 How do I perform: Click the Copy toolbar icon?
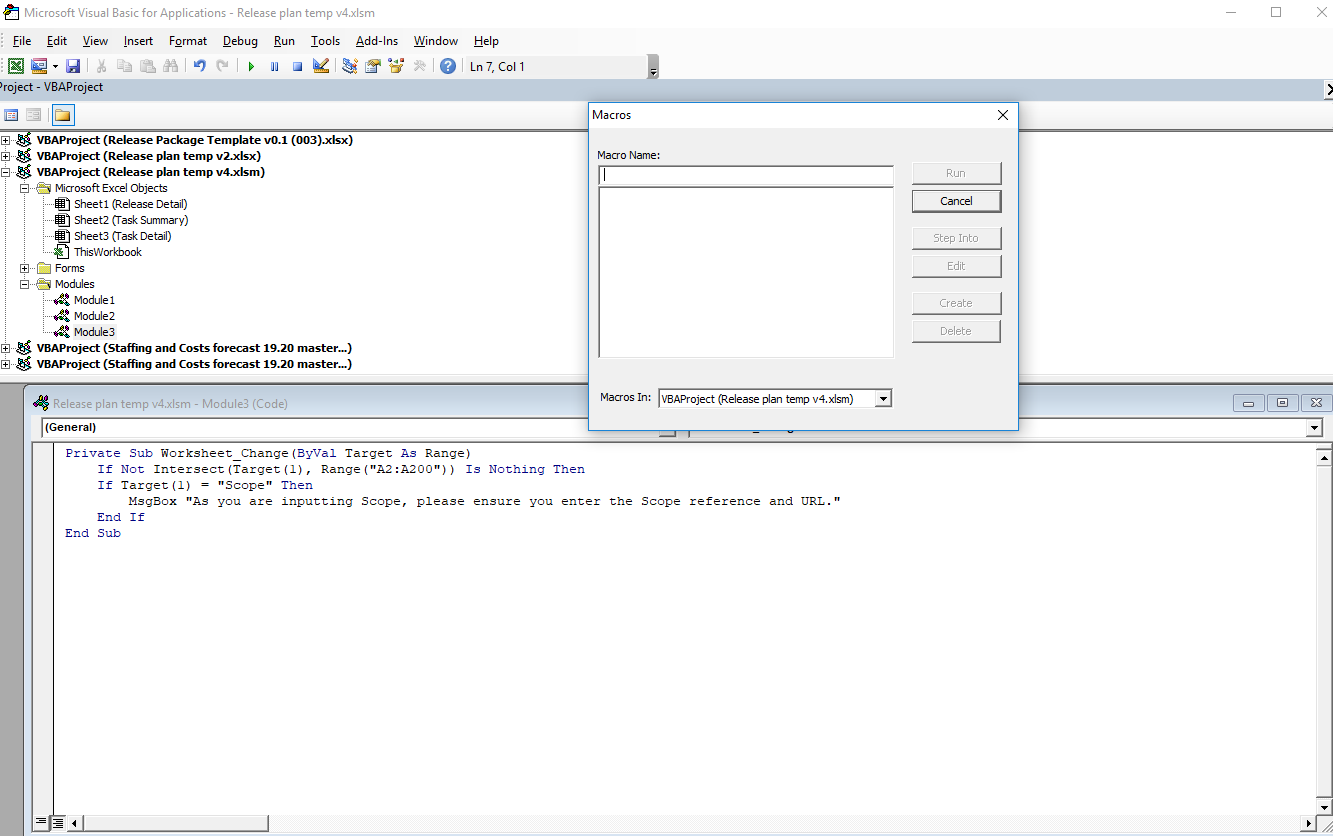click(125, 66)
